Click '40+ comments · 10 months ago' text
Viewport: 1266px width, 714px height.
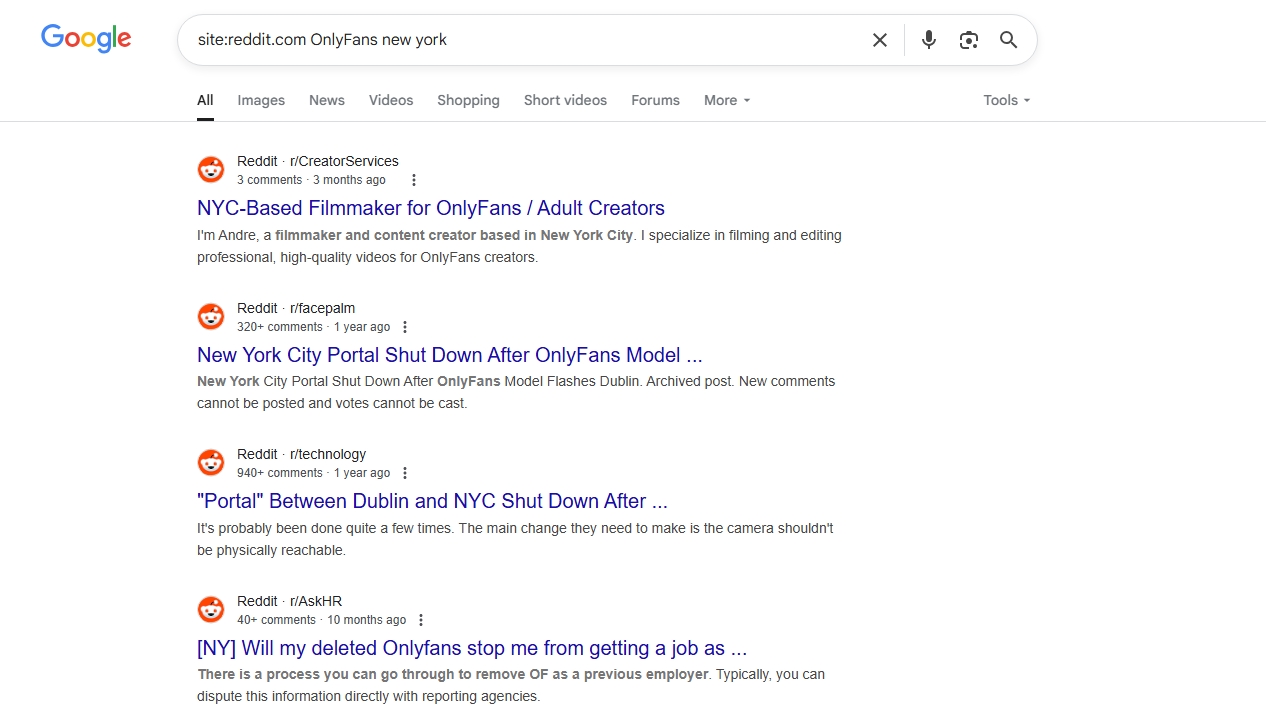[322, 620]
